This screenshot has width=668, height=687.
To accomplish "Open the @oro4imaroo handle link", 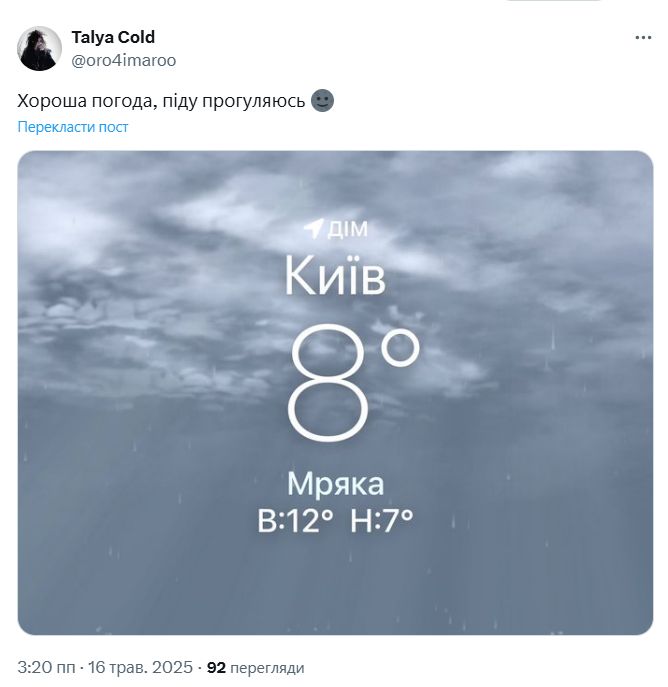I will 123,60.
